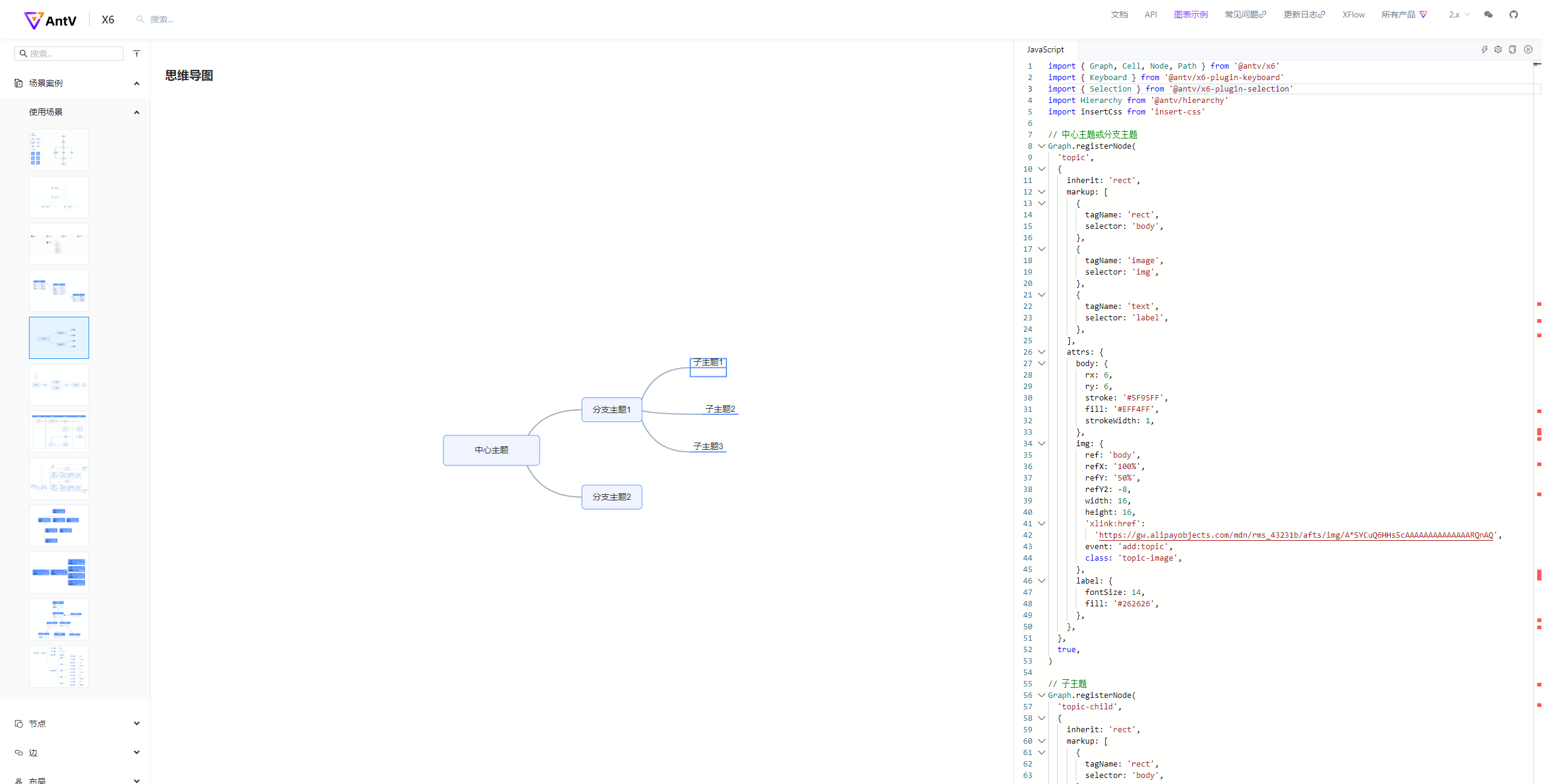Open the eighth example thumbnail

(x=59, y=479)
